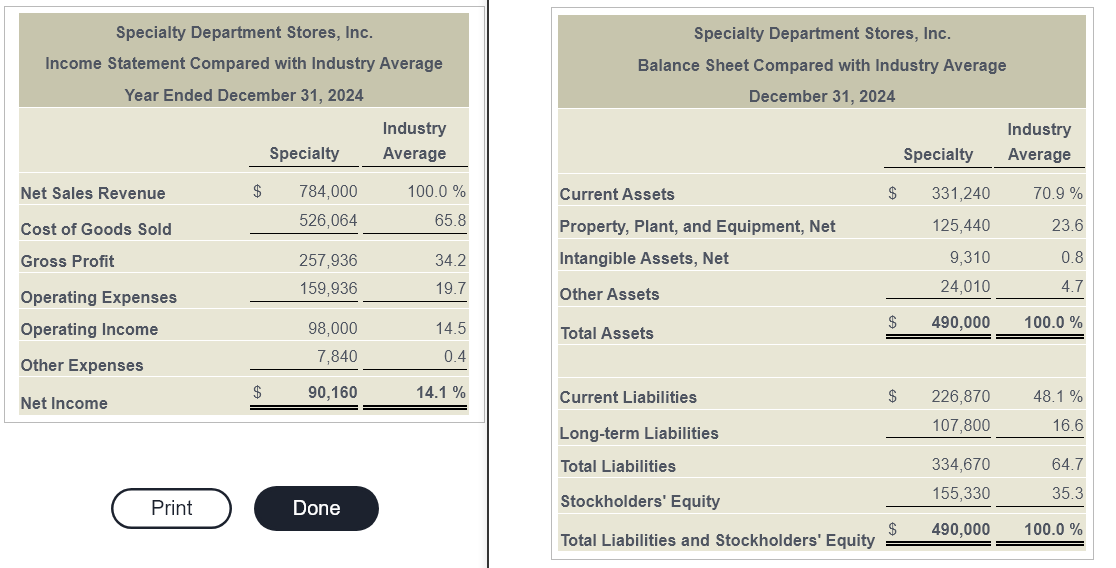Select the Net Income total 90,160
Viewport: 1116px width, 568px height.
point(333,392)
